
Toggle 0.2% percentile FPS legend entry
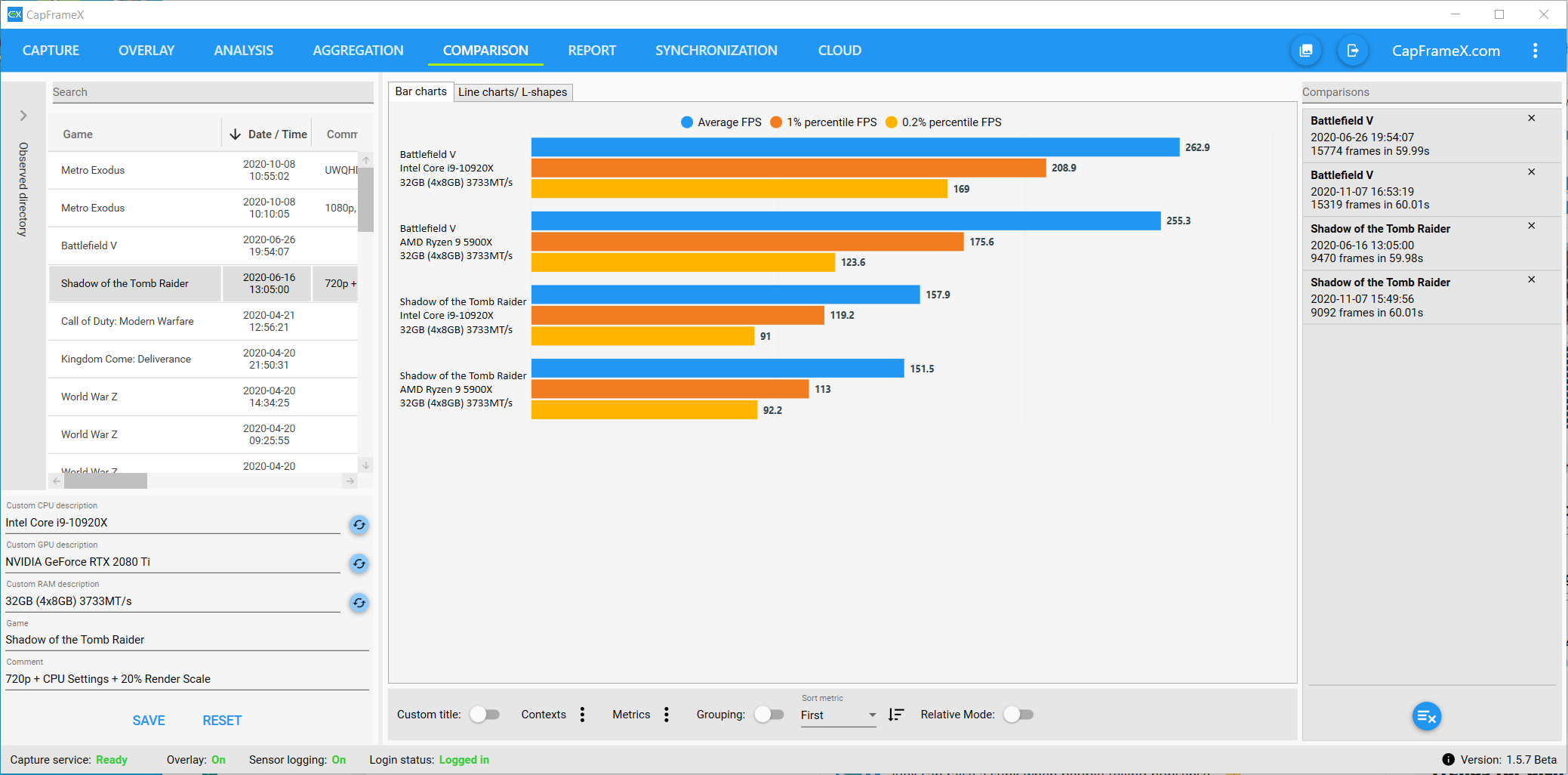943,122
